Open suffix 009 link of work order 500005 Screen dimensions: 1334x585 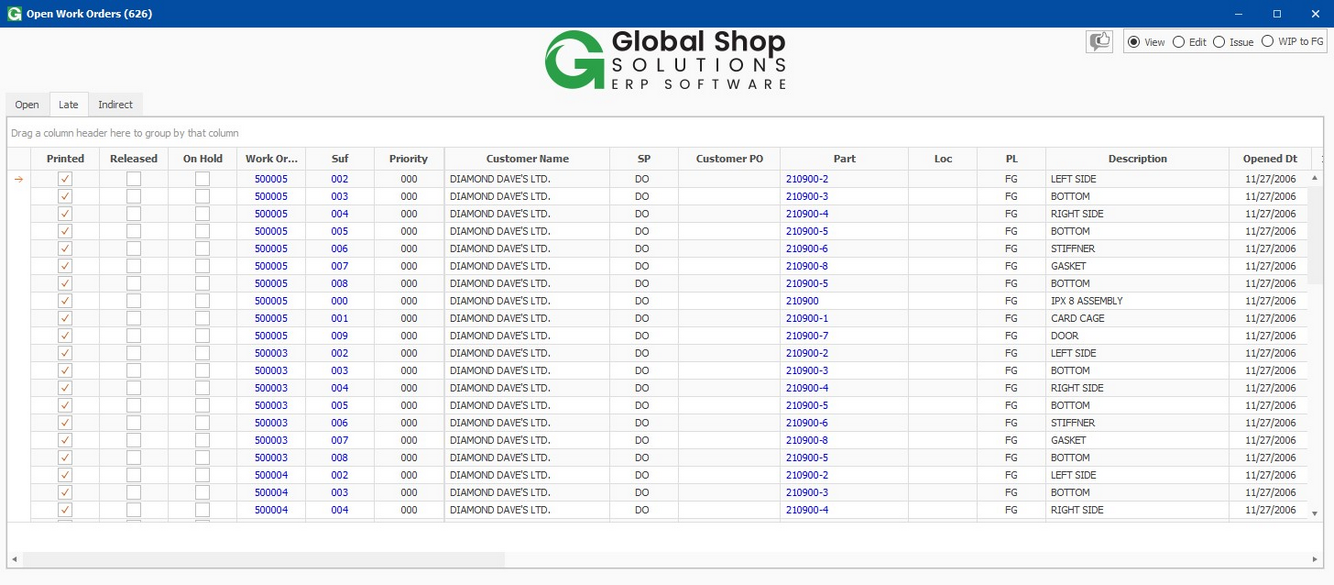point(340,336)
